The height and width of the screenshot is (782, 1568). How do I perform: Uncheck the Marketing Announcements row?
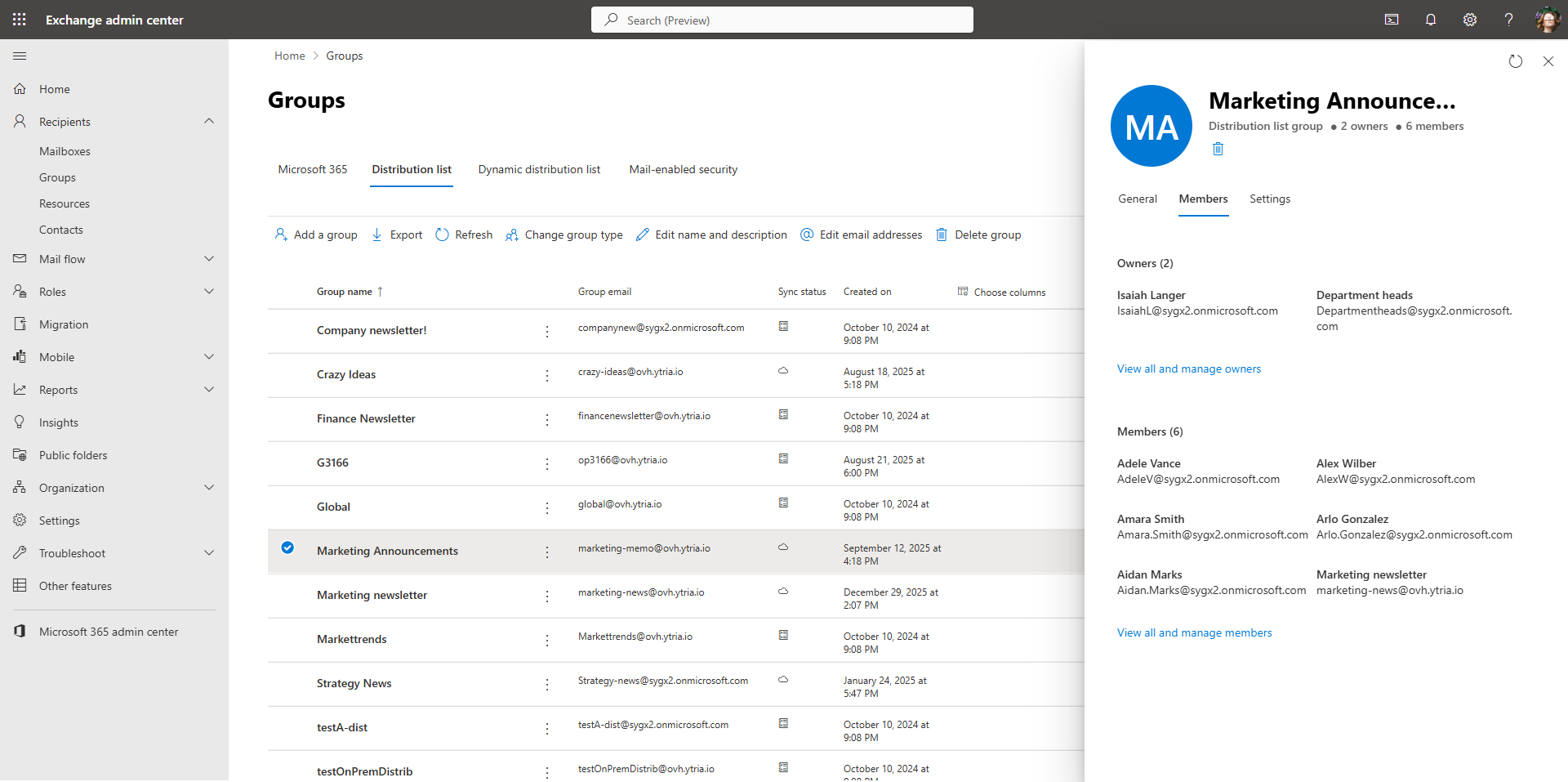(x=287, y=547)
